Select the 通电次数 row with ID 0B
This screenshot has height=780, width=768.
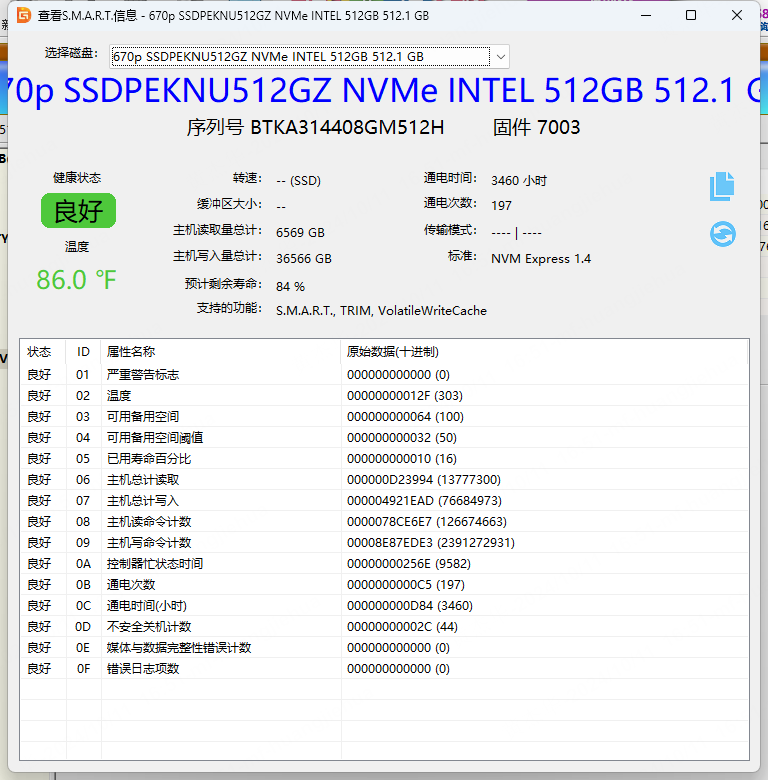pos(384,585)
